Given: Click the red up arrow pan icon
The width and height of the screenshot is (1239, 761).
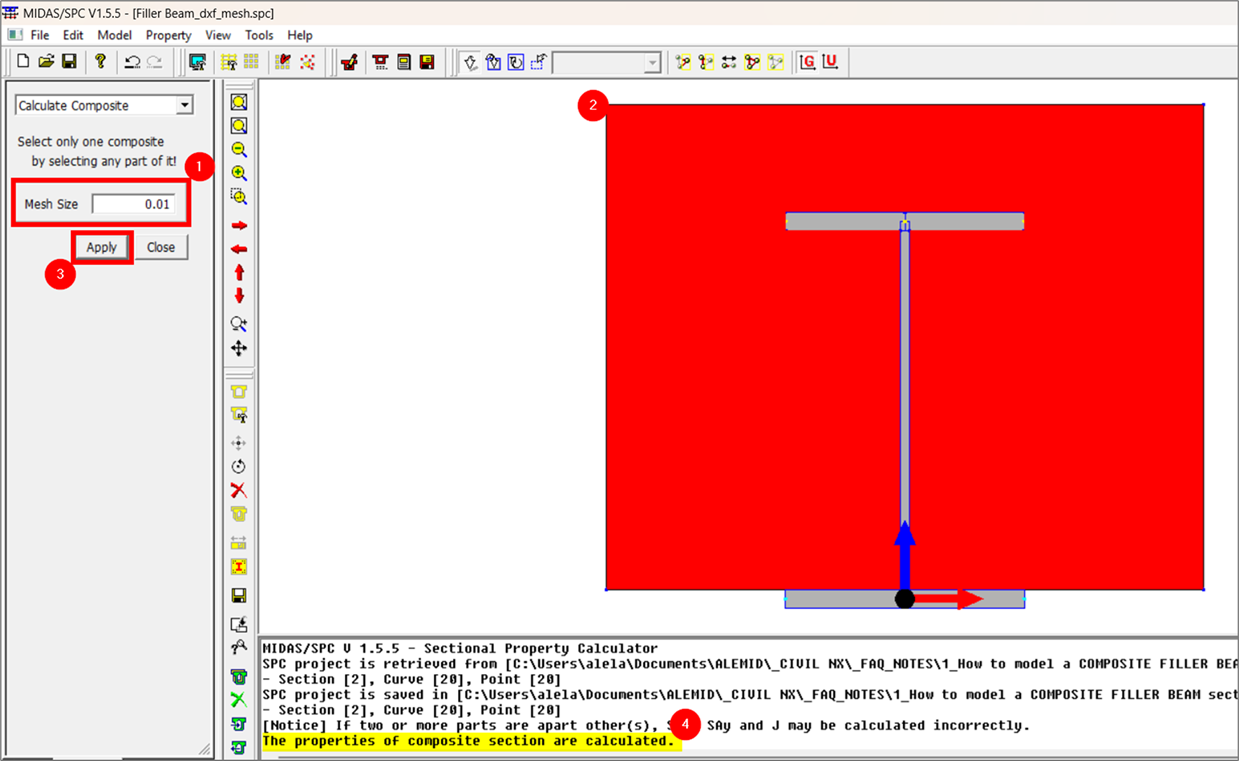Looking at the screenshot, I should click(x=239, y=272).
